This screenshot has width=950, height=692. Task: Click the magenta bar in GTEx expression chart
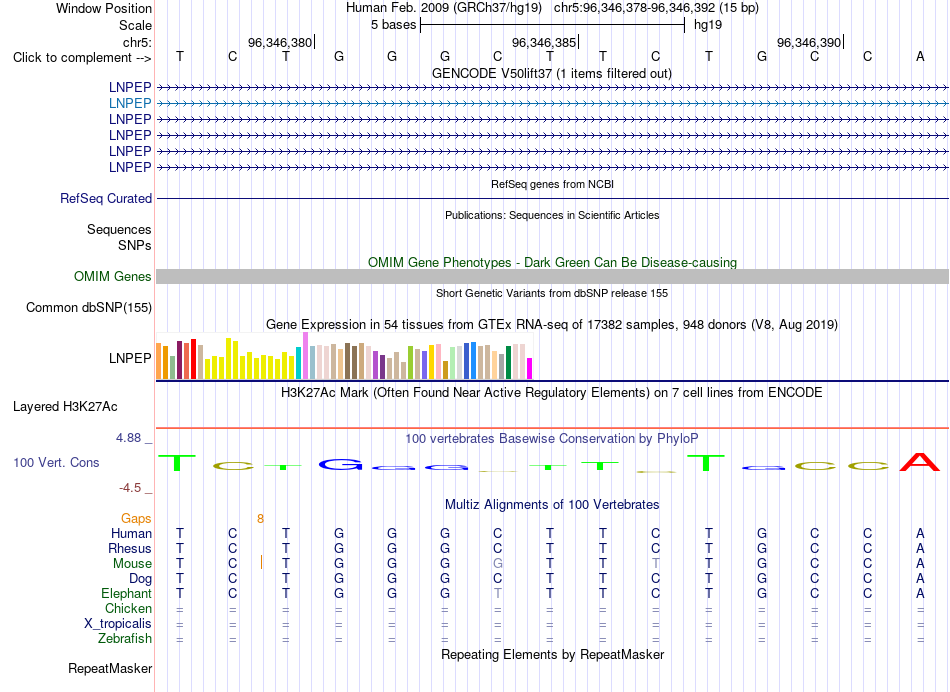point(529,368)
